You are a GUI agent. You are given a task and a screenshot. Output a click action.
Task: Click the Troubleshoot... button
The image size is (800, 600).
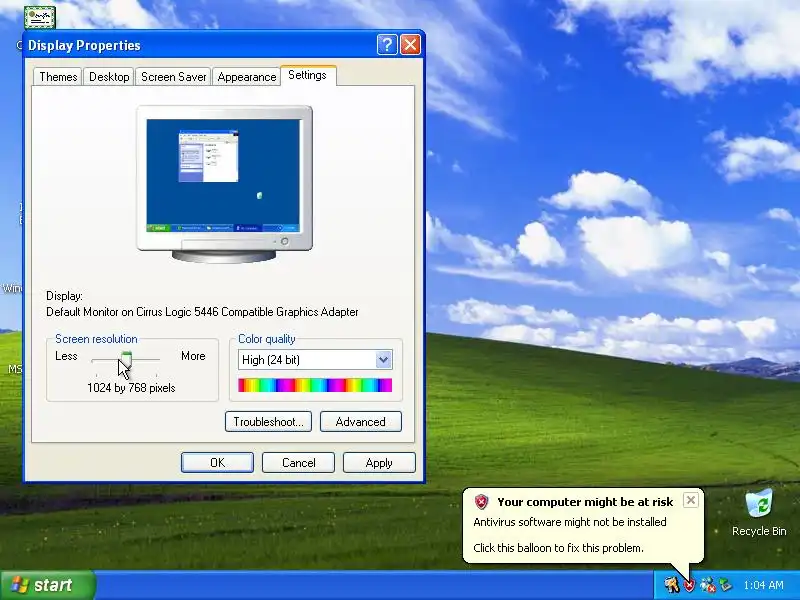point(268,422)
